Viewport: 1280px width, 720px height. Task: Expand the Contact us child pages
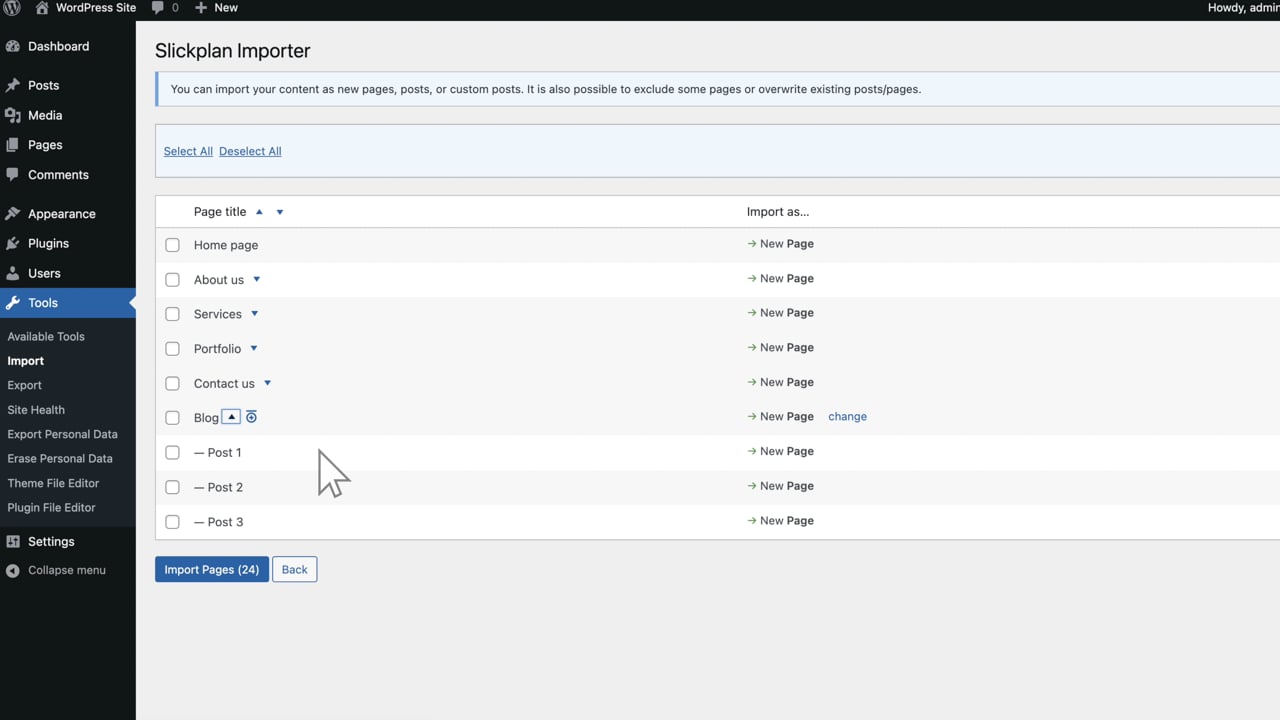pos(268,383)
